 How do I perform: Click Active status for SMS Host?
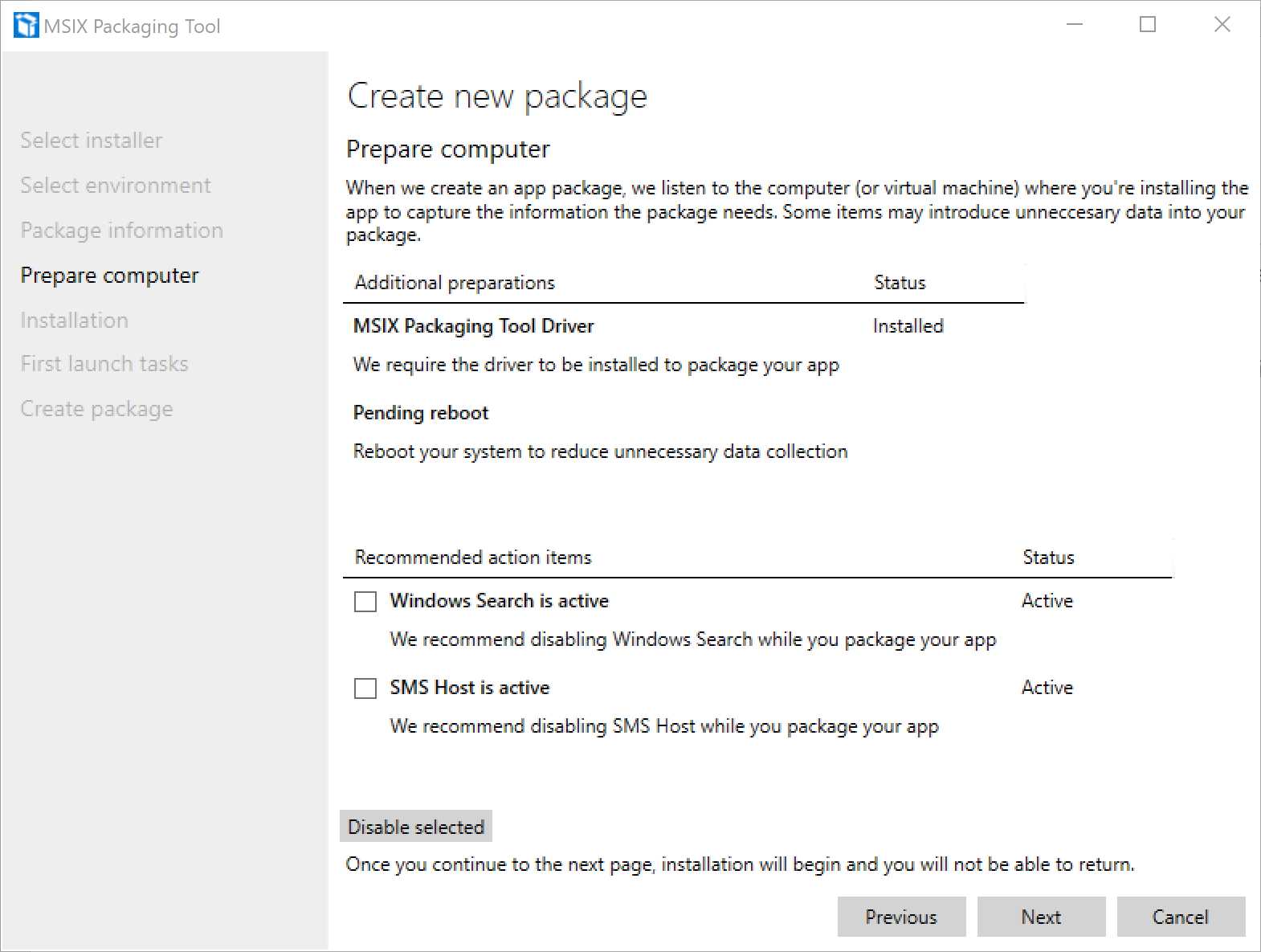tap(1047, 688)
